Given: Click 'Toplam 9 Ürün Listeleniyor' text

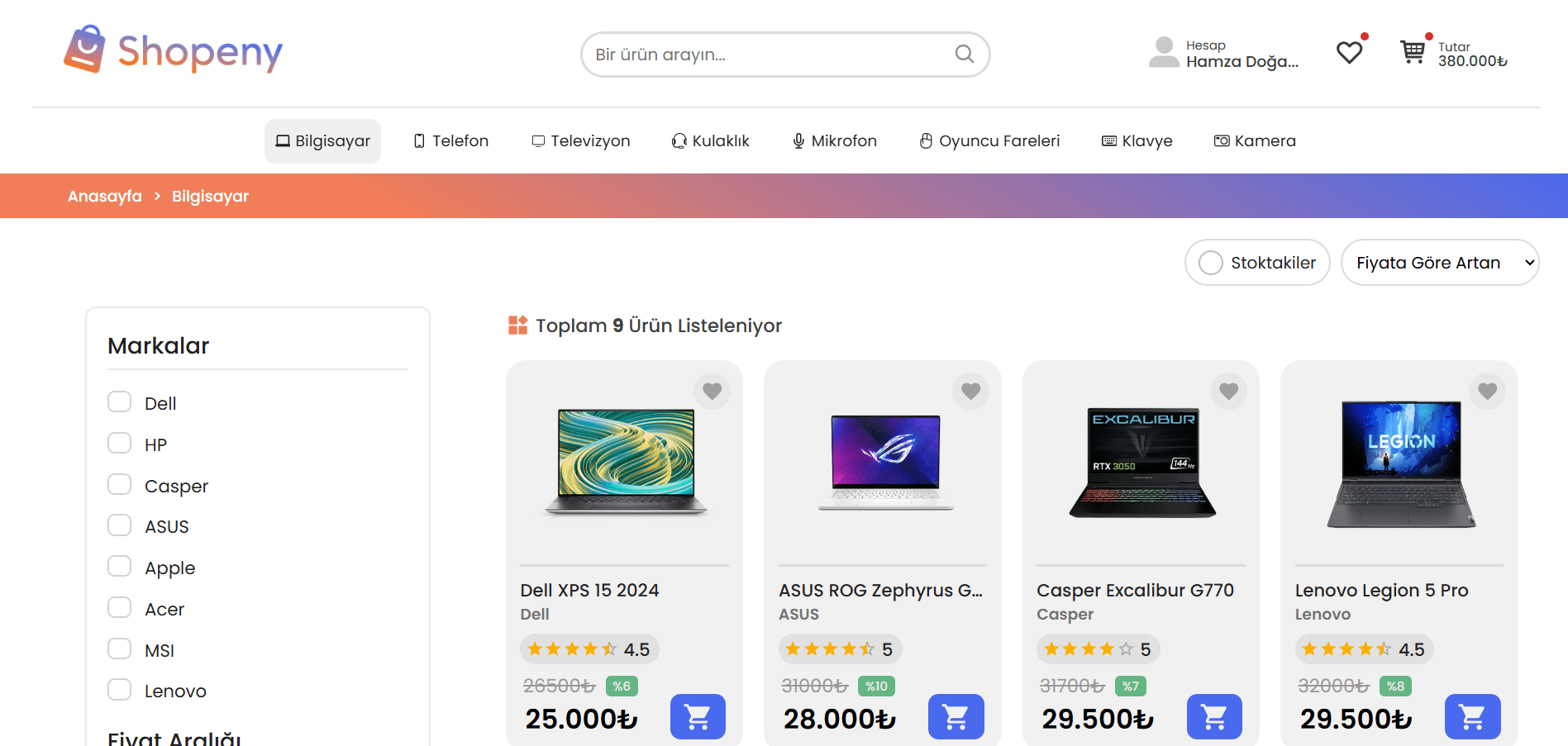Looking at the screenshot, I should pyautogui.click(x=659, y=325).
